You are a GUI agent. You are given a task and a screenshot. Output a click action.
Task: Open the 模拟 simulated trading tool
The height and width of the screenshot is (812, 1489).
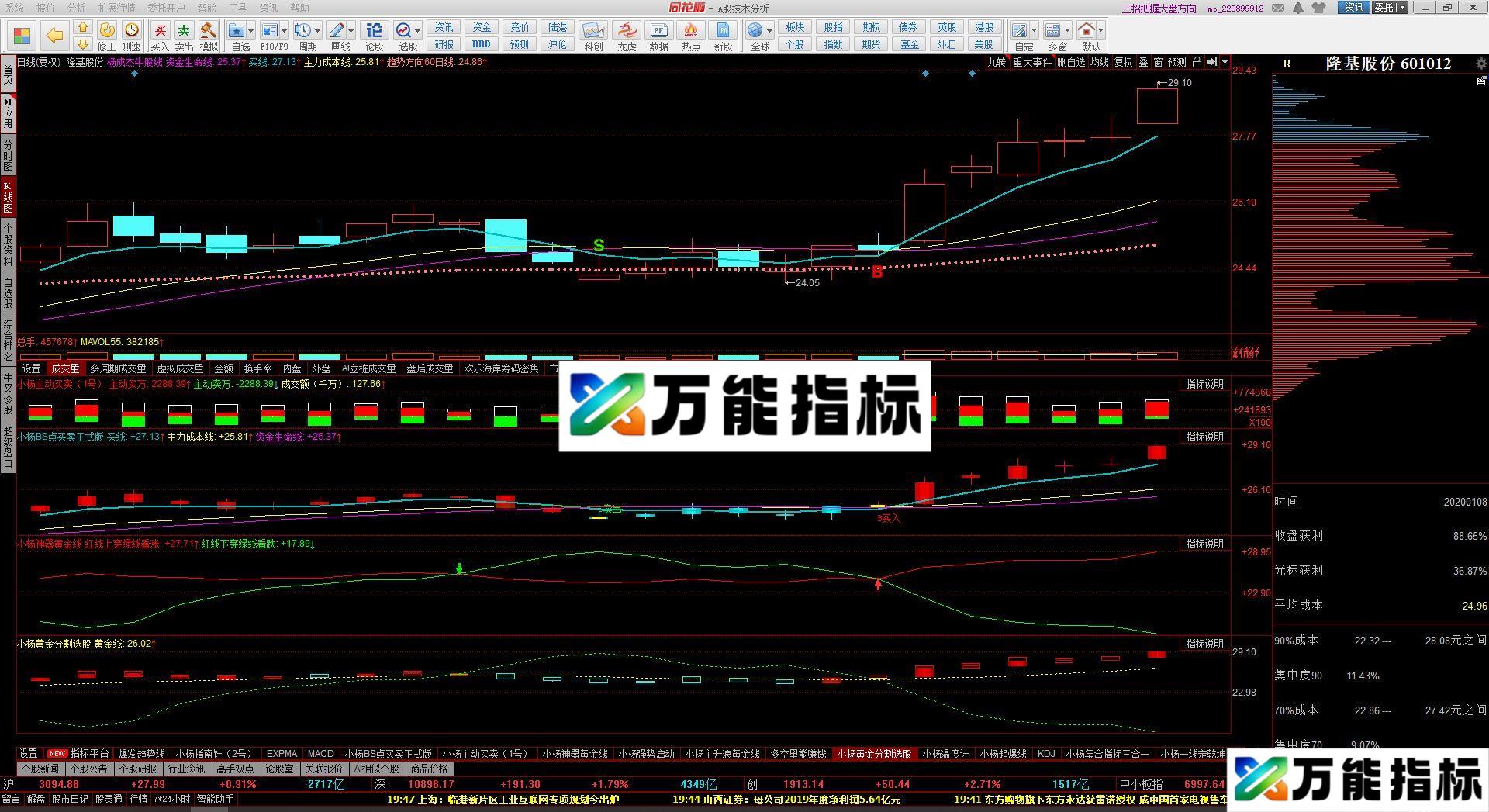click(x=208, y=31)
